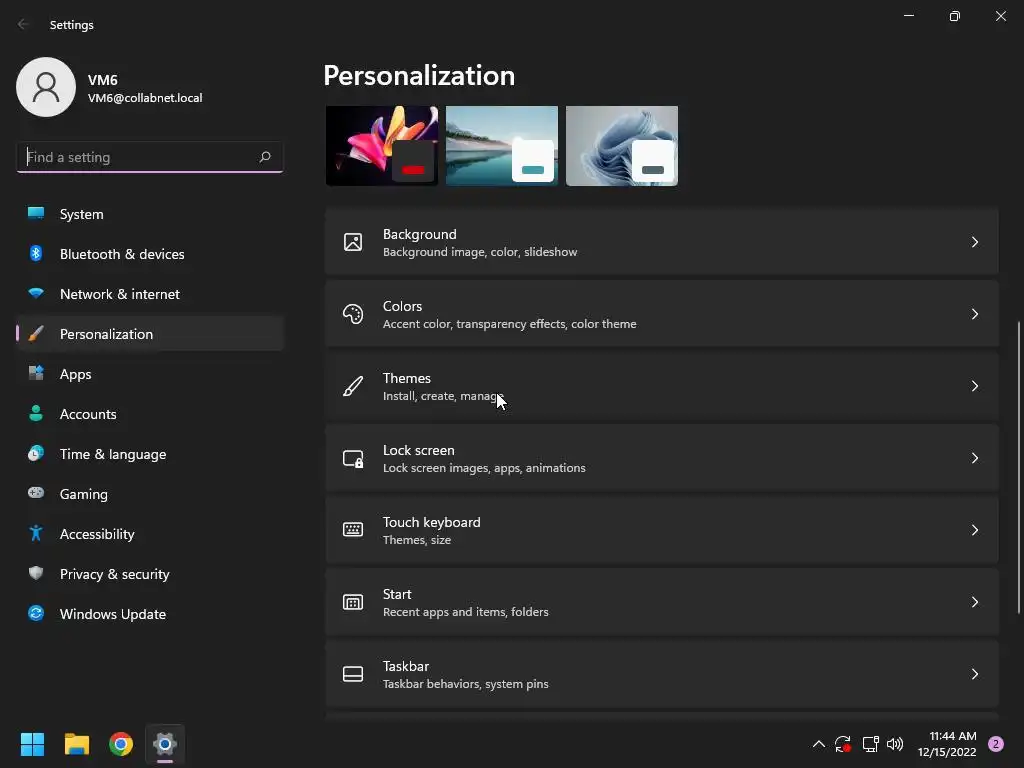Click the Apps icon in sidebar
Image resolution: width=1024 pixels, height=768 pixels.
(36, 374)
